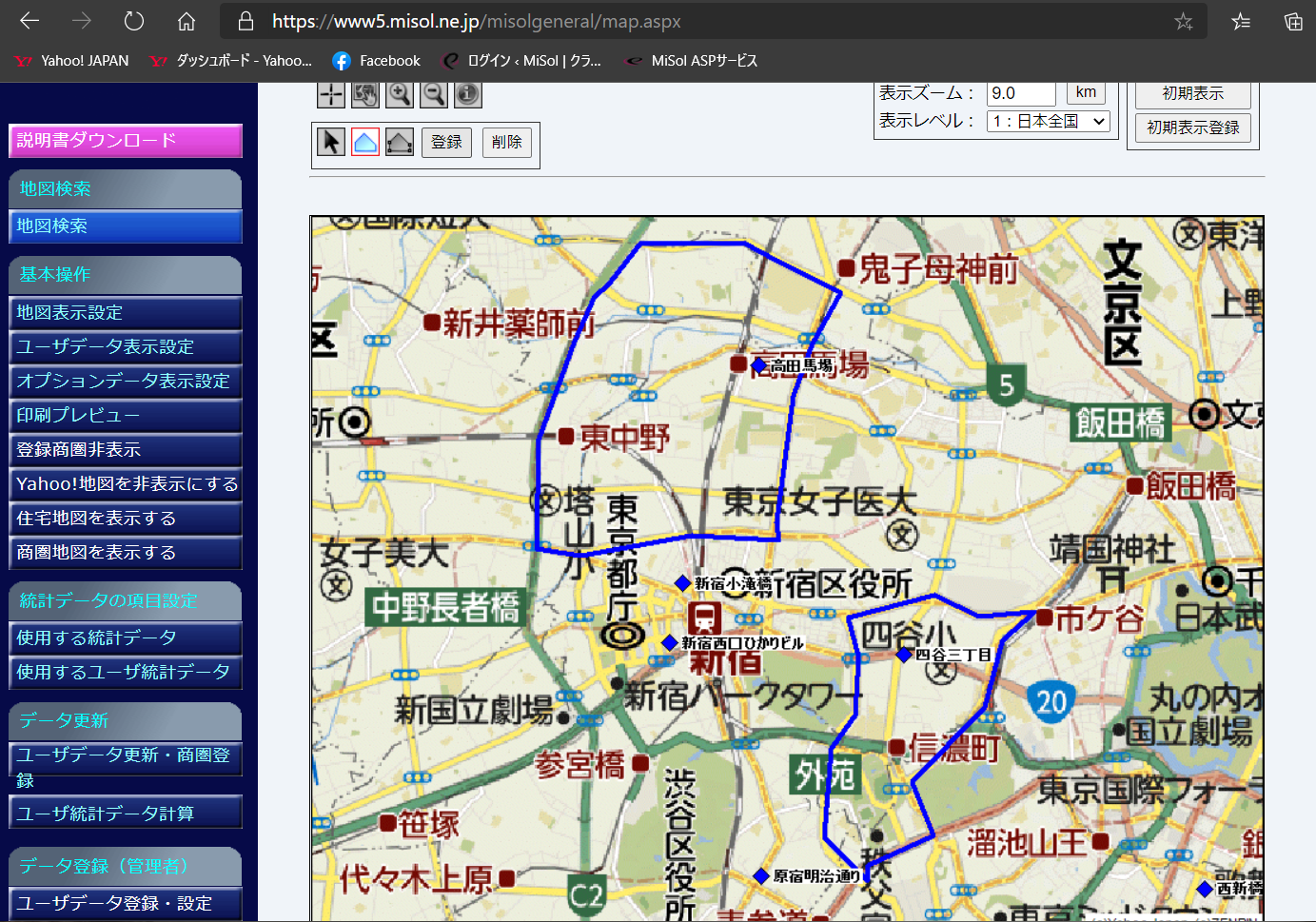Open ユーザデータ登録・設定 menu item
The height and width of the screenshot is (922, 1316).
pos(126,903)
